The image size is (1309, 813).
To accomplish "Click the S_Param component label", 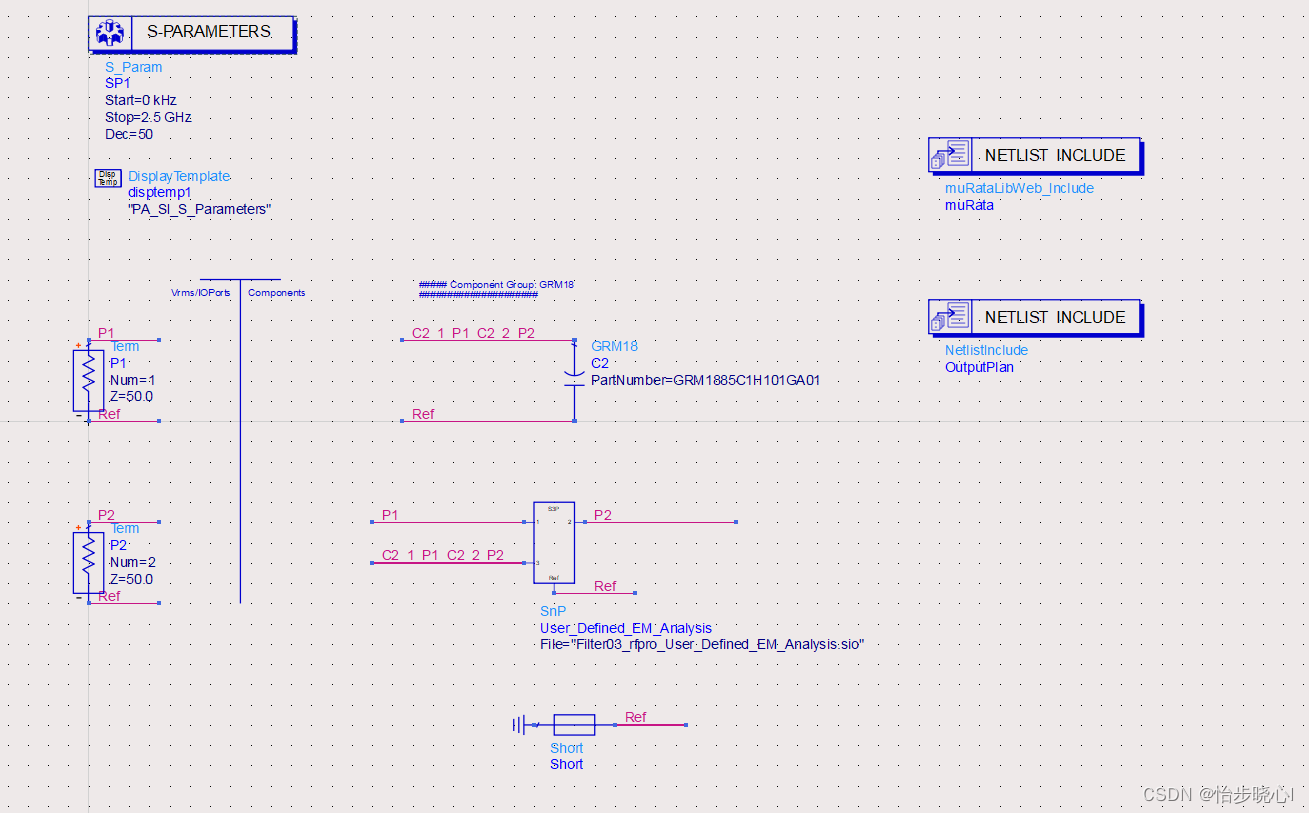I will point(133,67).
